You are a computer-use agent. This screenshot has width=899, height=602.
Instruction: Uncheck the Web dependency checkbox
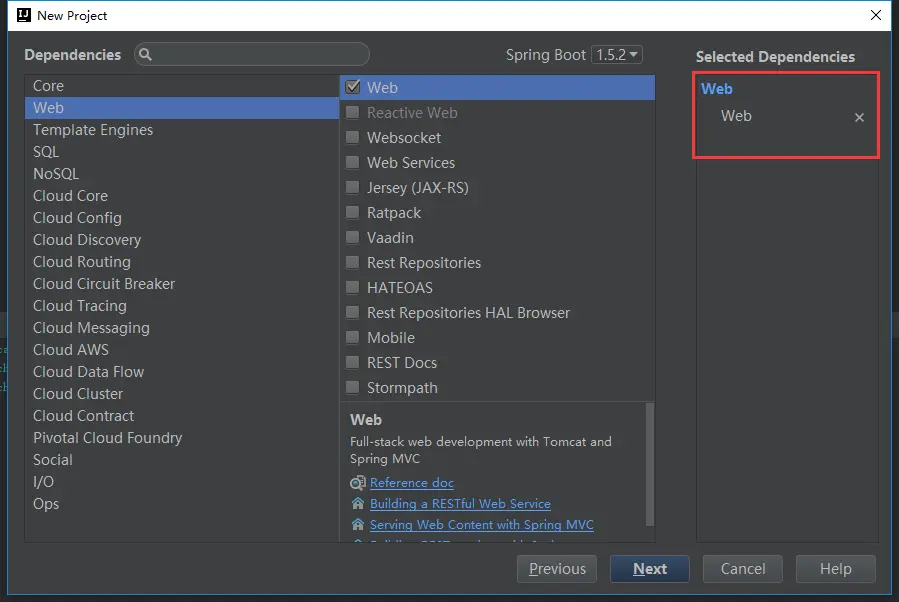pos(353,87)
